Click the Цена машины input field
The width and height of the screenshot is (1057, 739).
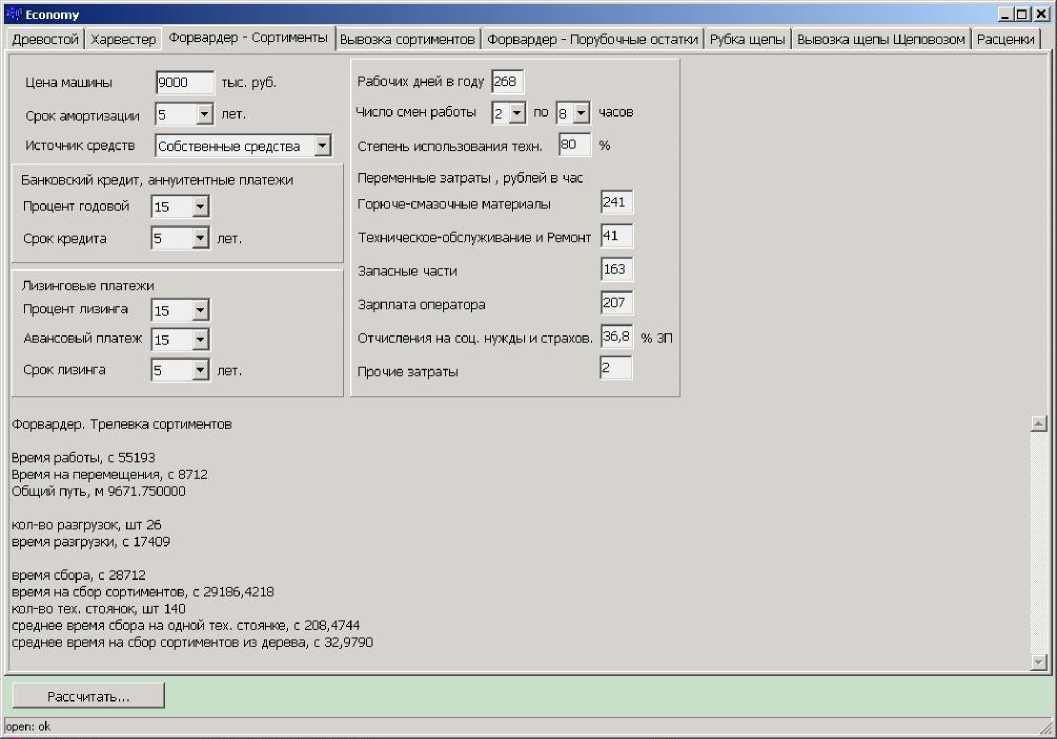[x=185, y=83]
